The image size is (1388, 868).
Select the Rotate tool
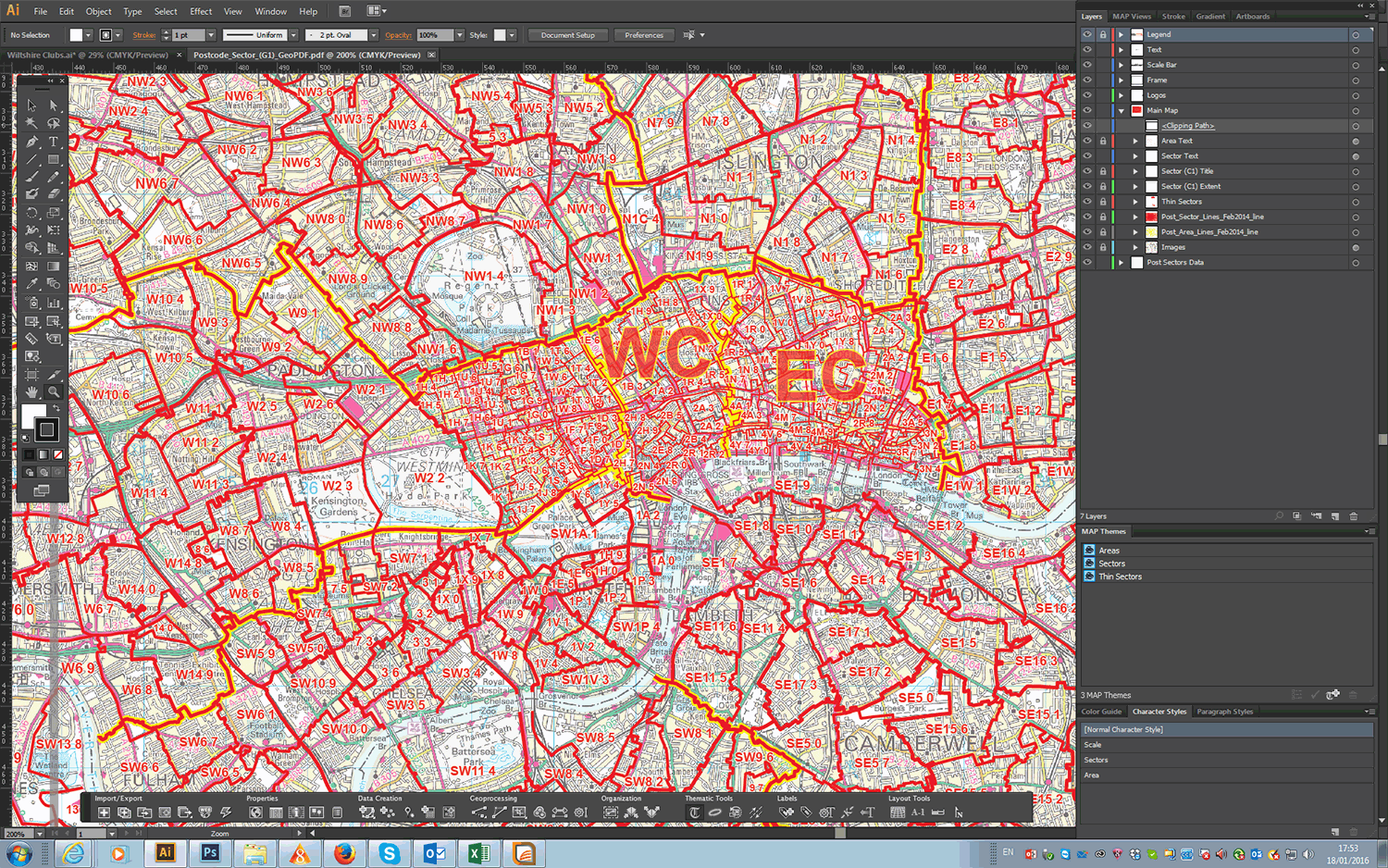pyautogui.click(x=32, y=212)
